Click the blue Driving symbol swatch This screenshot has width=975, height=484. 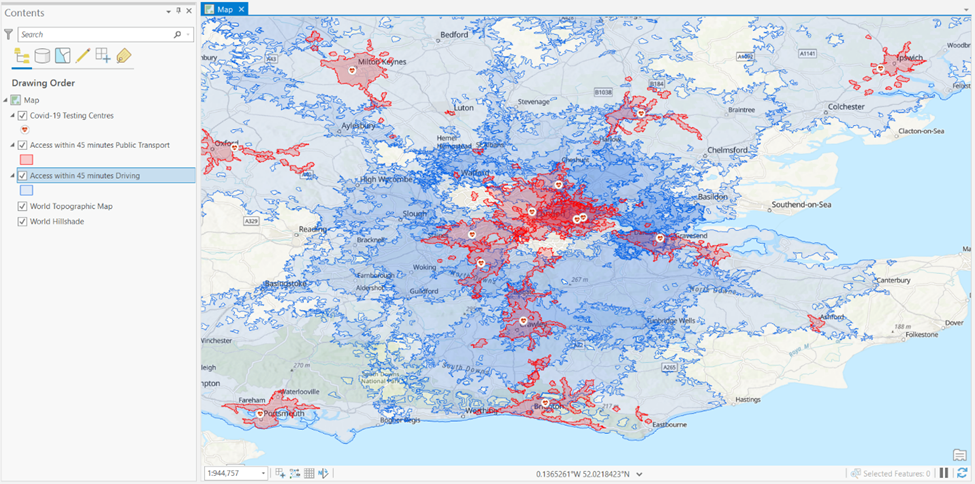coord(27,190)
